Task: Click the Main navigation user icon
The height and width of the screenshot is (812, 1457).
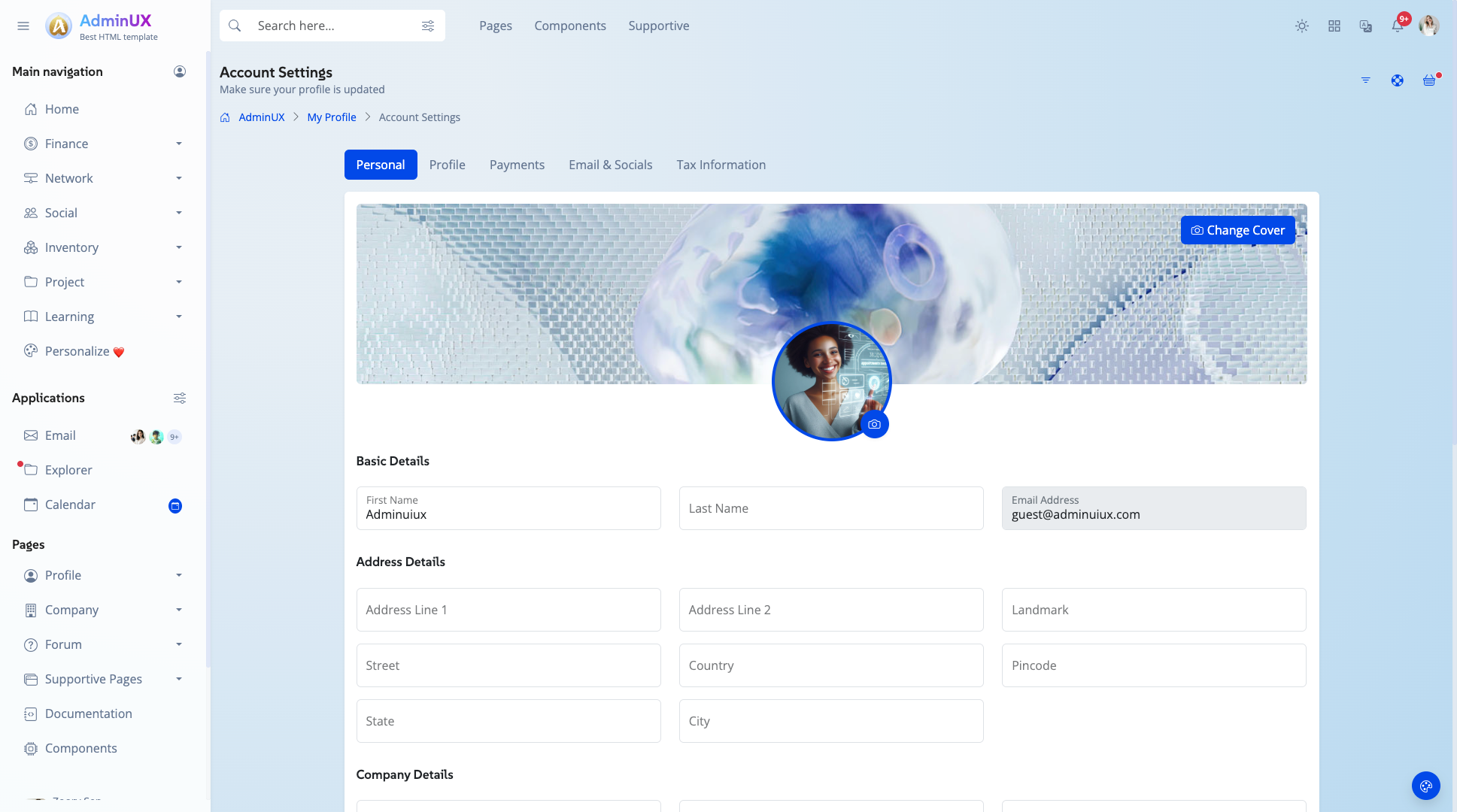Action: tap(180, 71)
